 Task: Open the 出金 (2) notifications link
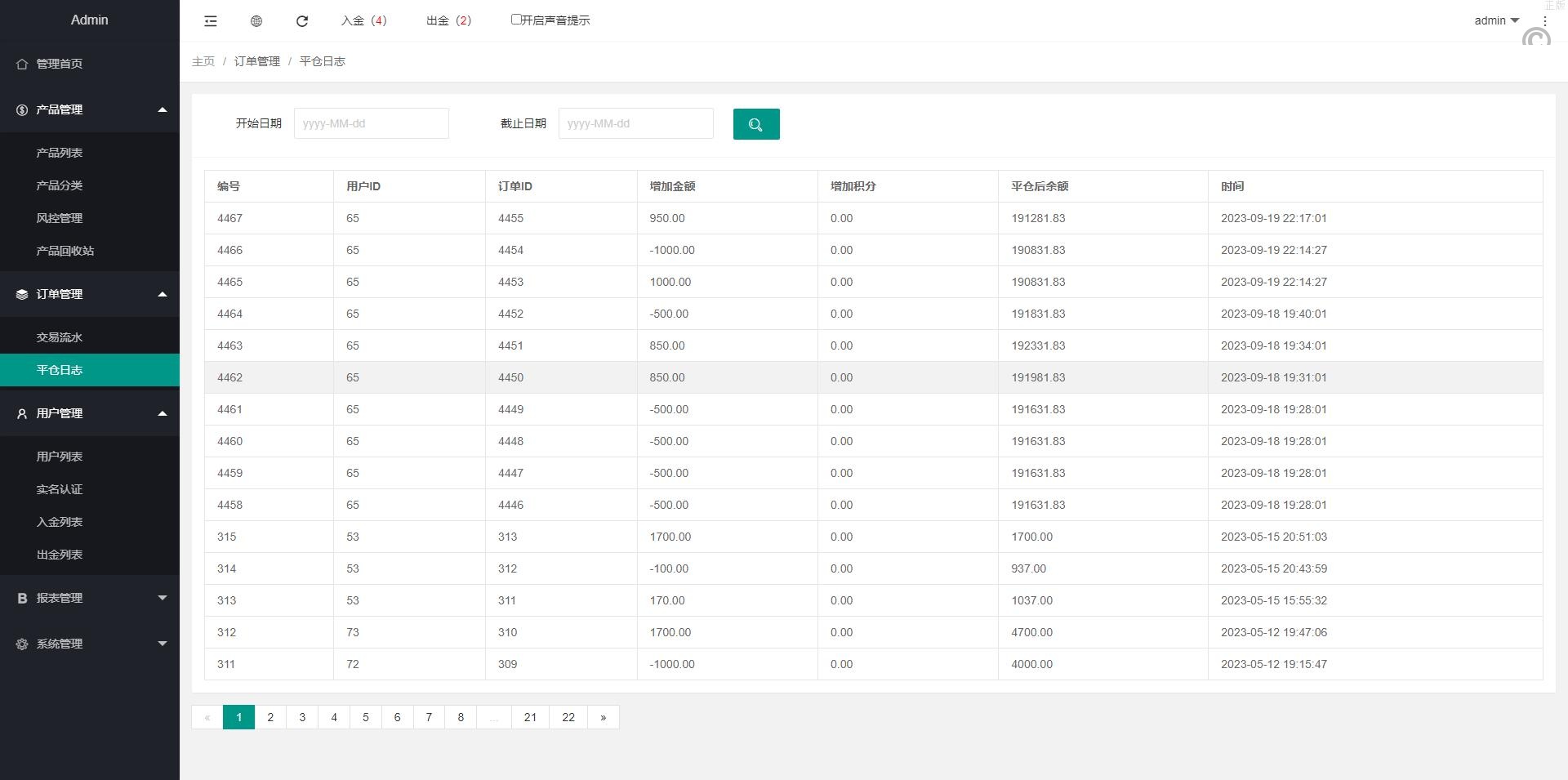point(448,20)
